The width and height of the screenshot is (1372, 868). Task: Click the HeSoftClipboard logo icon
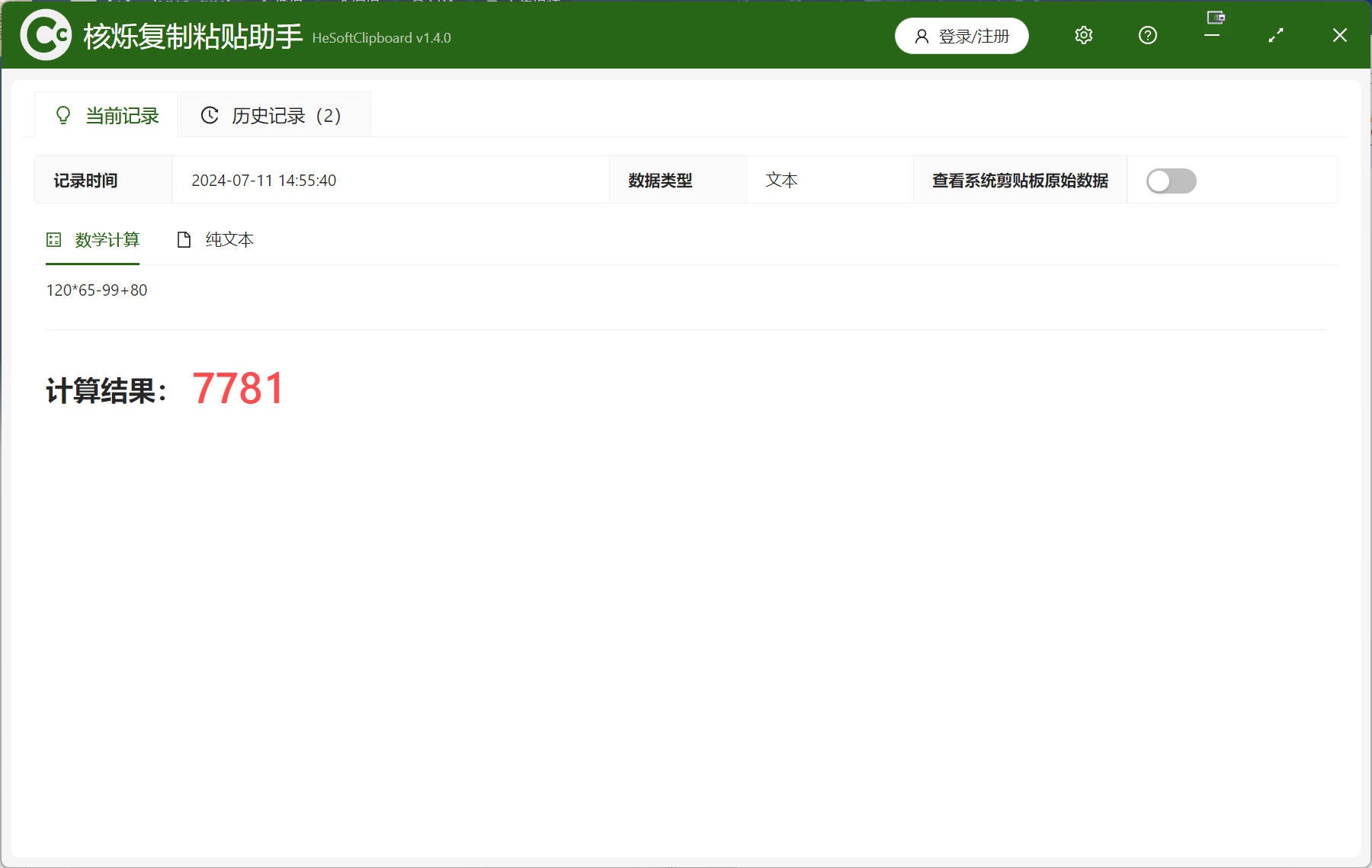pos(46,35)
